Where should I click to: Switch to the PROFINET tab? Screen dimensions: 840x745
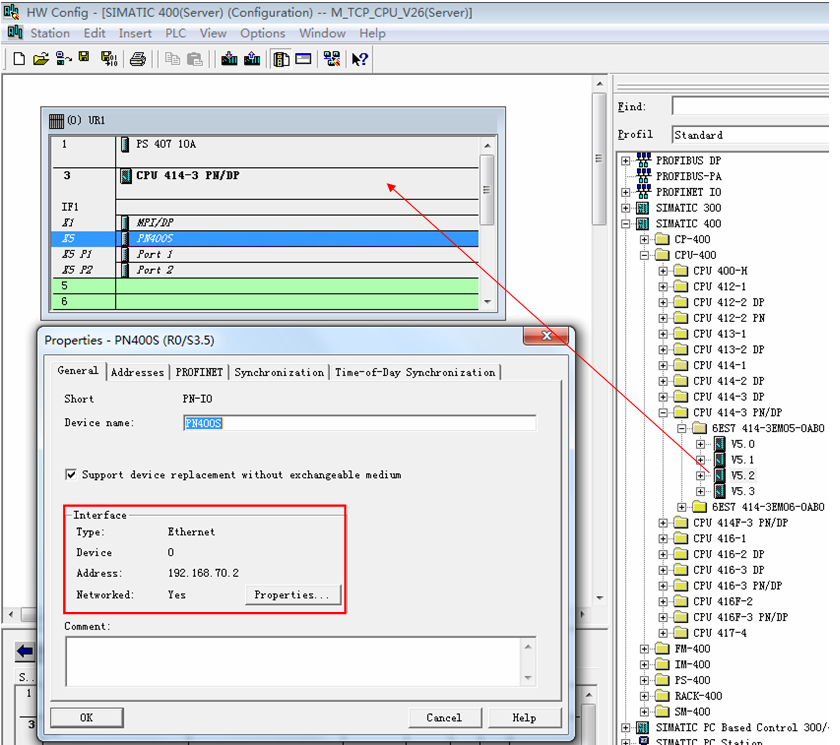pyautogui.click(x=199, y=372)
